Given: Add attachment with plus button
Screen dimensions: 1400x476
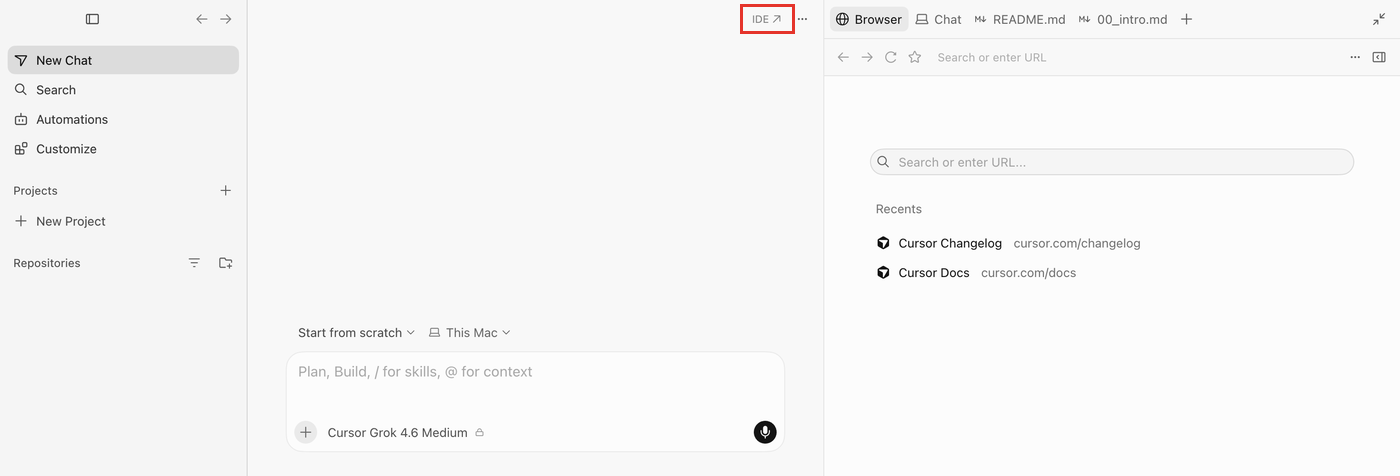Looking at the screenshot, I should pos(305,432).
